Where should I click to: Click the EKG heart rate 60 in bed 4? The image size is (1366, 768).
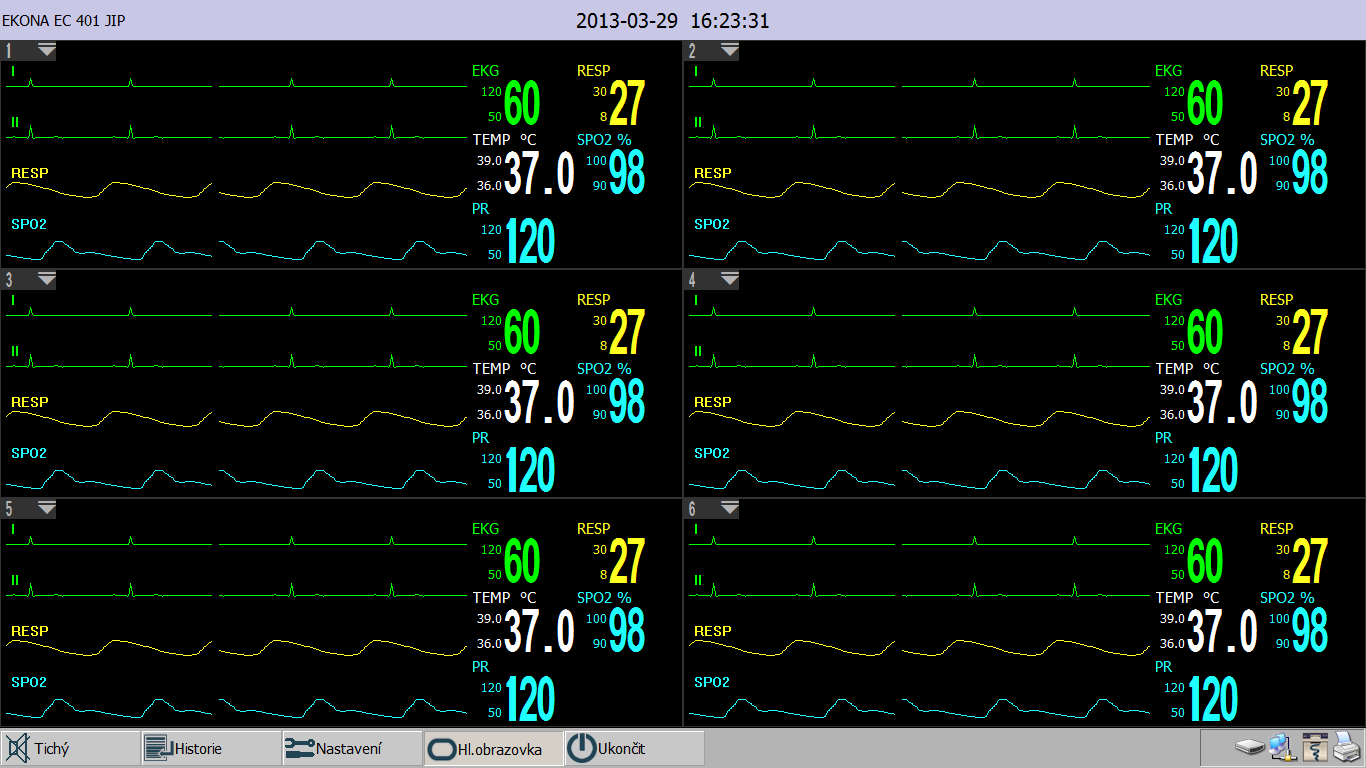tap(1205, 332)
